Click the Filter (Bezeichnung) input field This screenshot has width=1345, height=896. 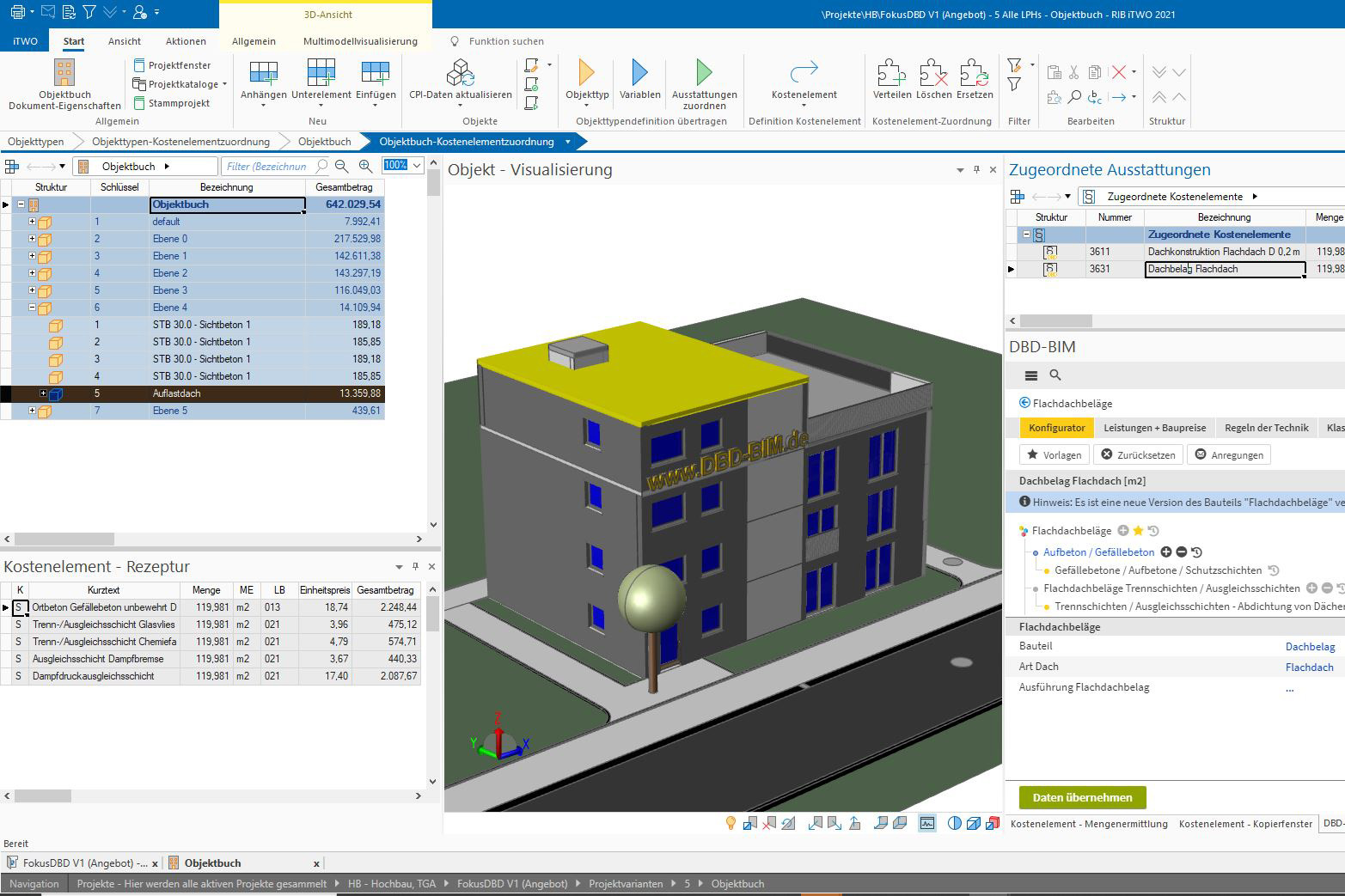click(x=266, y=166)
